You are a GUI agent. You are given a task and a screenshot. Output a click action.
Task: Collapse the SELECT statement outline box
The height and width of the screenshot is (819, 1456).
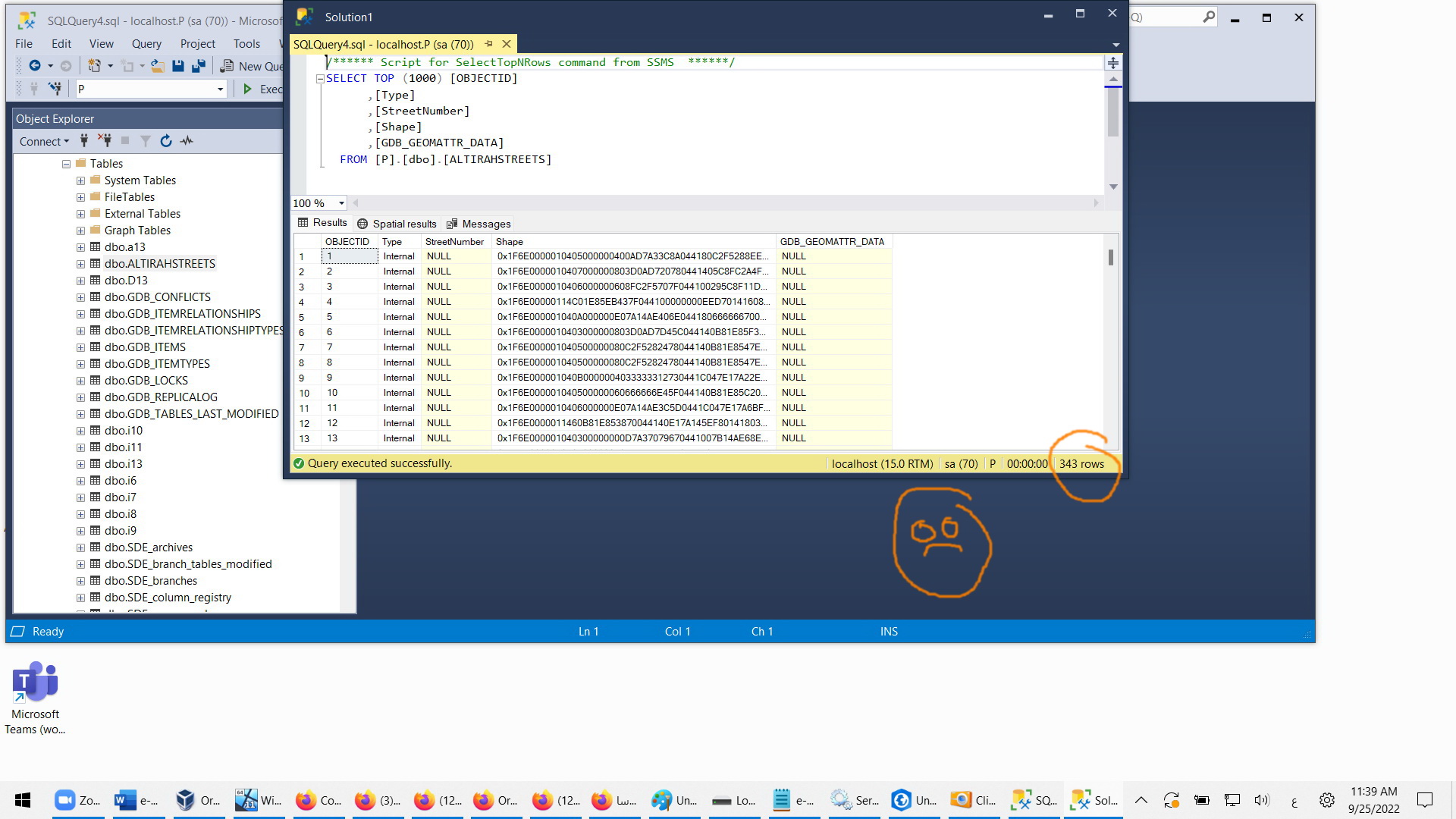click(320, 79)
